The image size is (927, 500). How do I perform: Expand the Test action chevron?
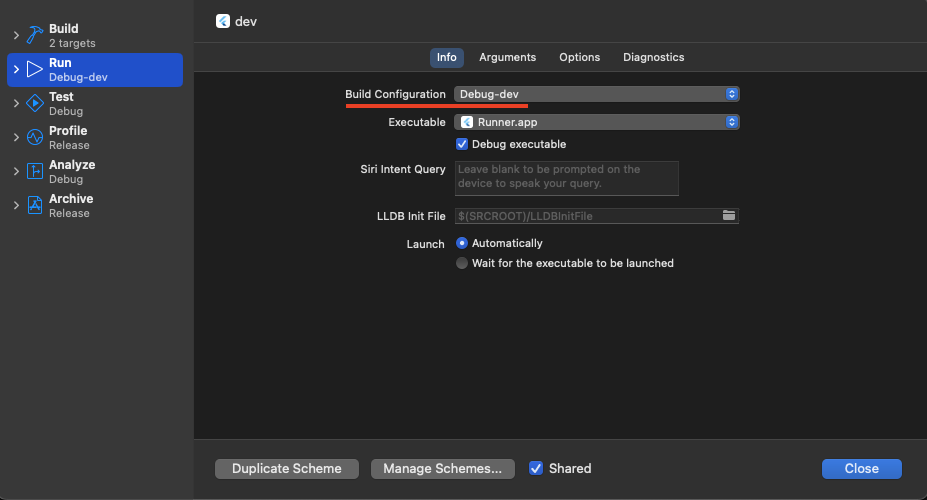coord(17,103)
